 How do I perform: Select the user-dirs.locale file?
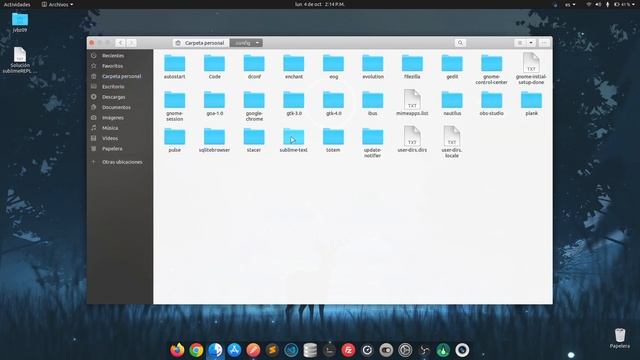[452, 142]
